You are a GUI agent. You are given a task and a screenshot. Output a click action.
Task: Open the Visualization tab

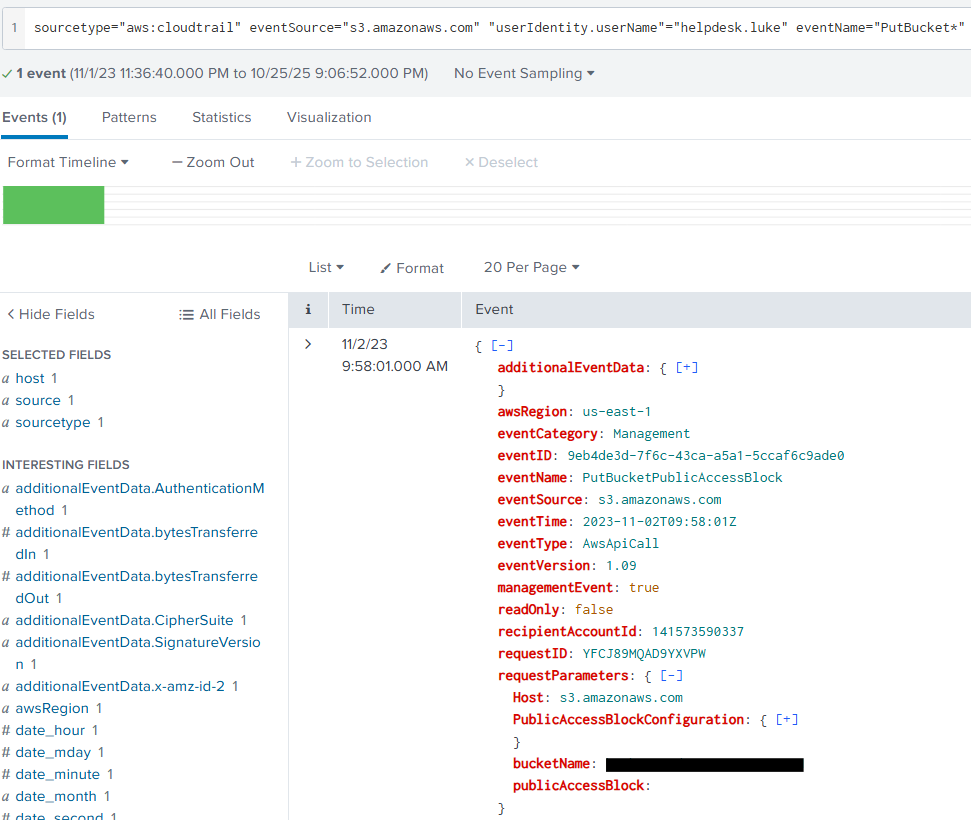click(x=329, y=117)
